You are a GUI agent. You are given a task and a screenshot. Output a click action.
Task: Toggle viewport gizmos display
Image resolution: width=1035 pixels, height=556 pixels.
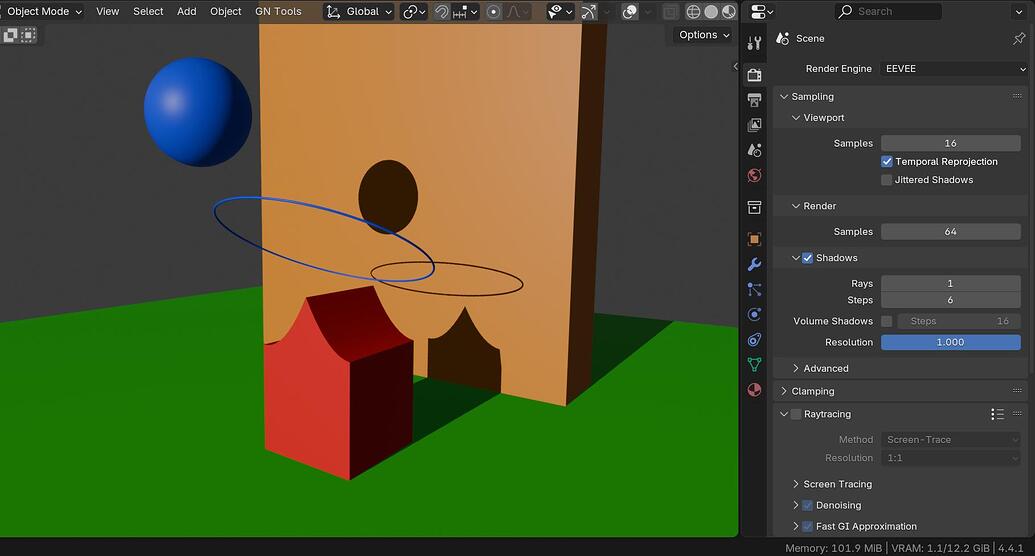point(589,11)
